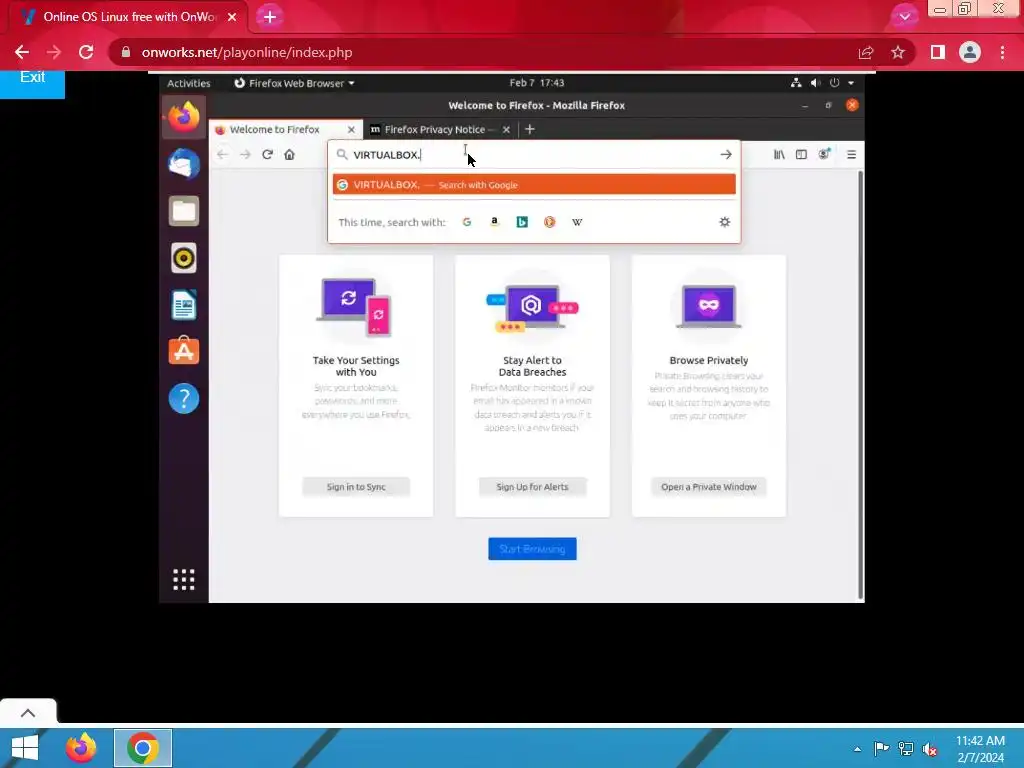This screenshot has height=768, width=1024.
Task: Toggle Firefox sidebars icon
Action: (801, 155)
